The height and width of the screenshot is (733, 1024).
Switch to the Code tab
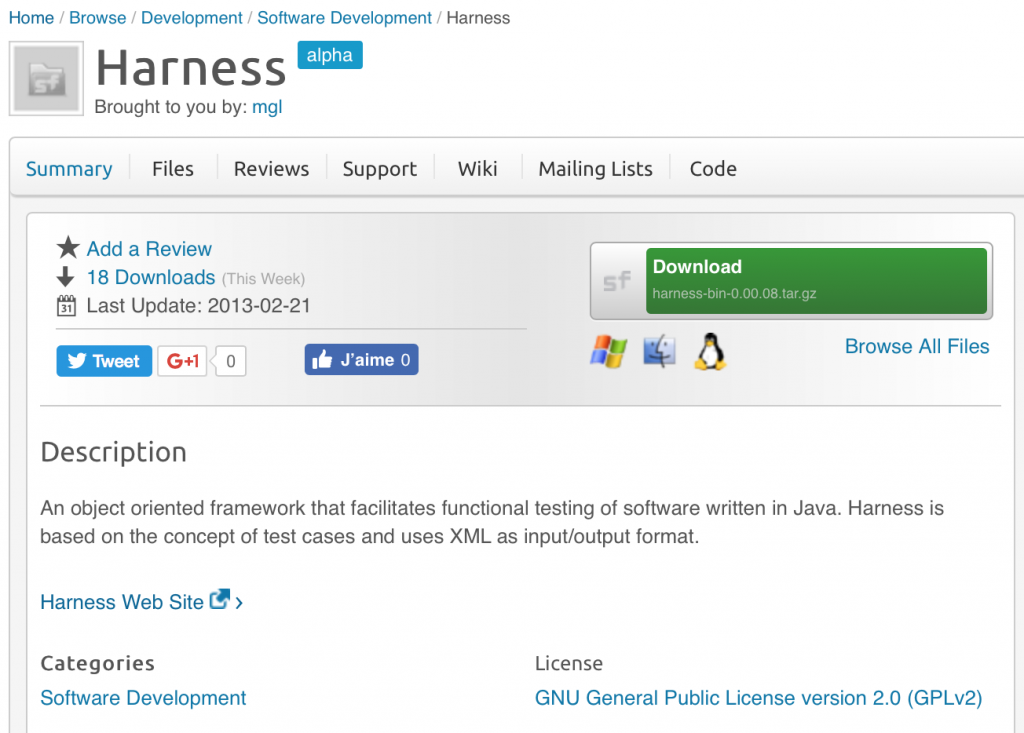[712, 168]
